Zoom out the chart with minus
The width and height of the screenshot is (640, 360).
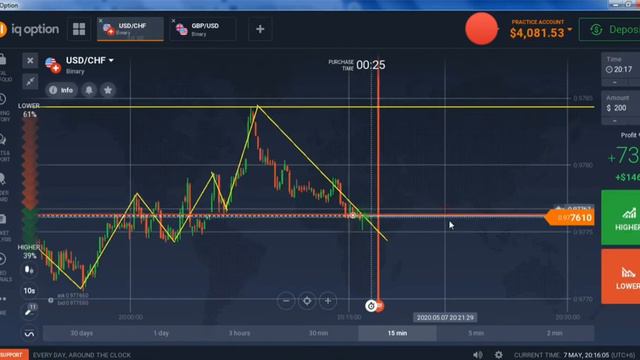click(286, 301)
